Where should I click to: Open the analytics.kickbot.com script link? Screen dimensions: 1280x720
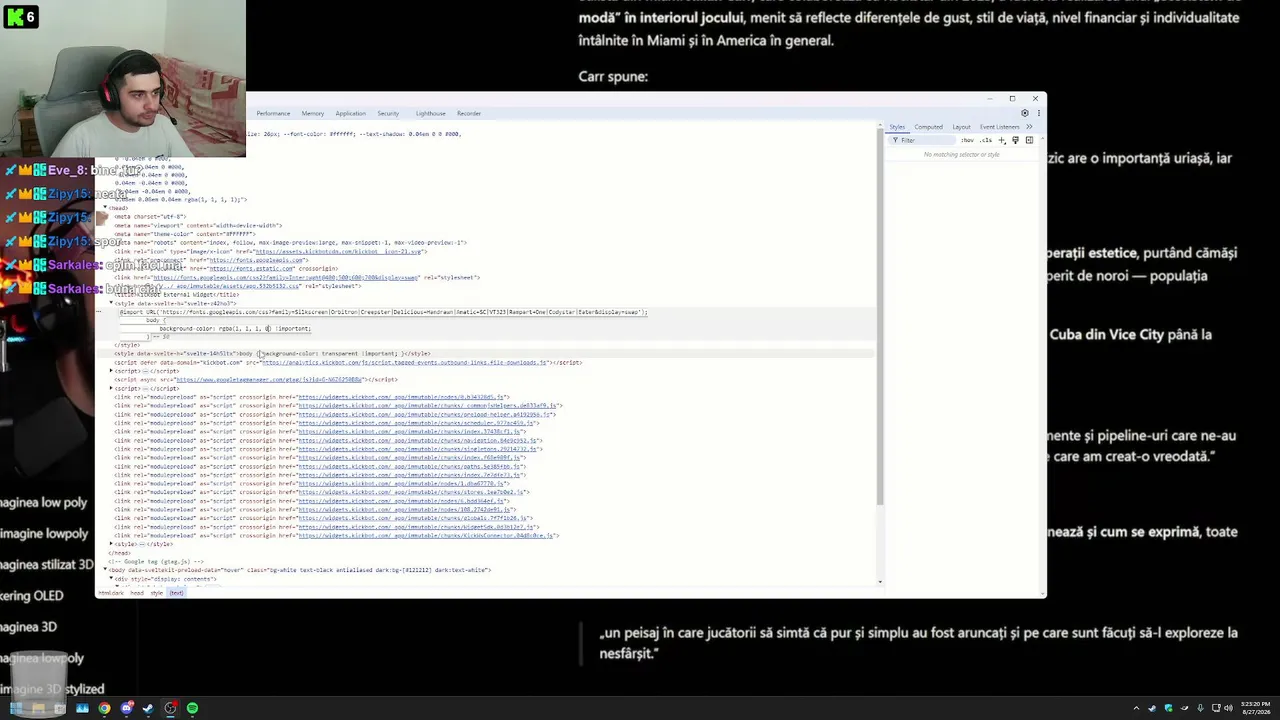(404, 363)
